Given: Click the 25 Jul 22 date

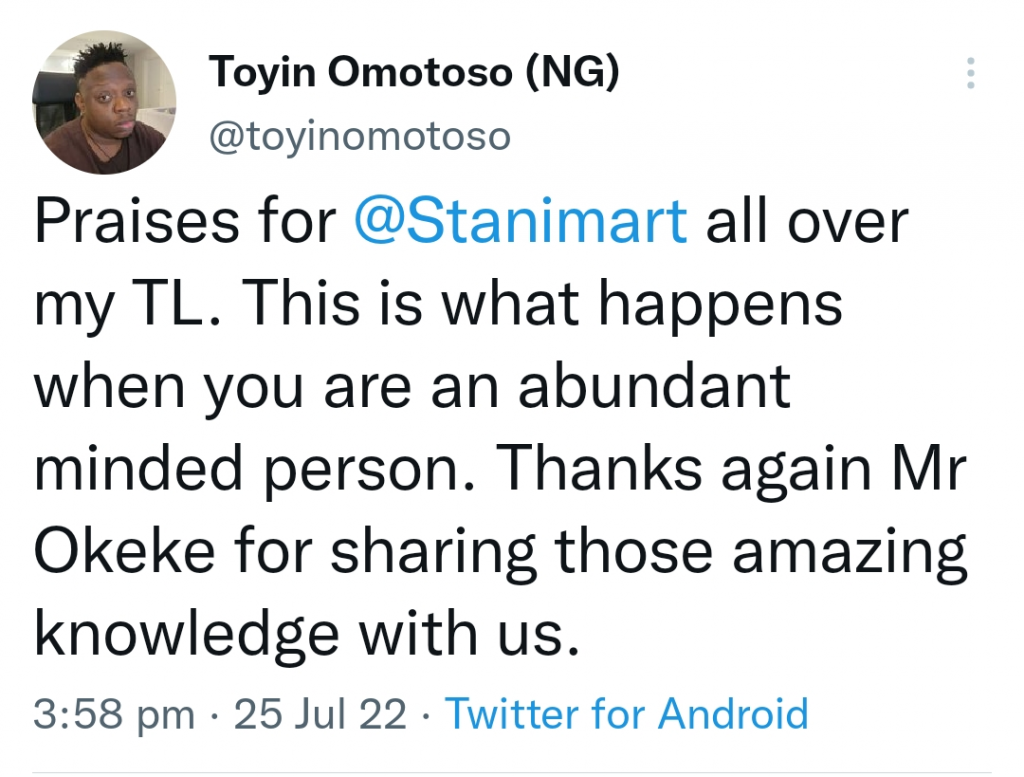Looking at the screenshot, I should tap(319, 714).
